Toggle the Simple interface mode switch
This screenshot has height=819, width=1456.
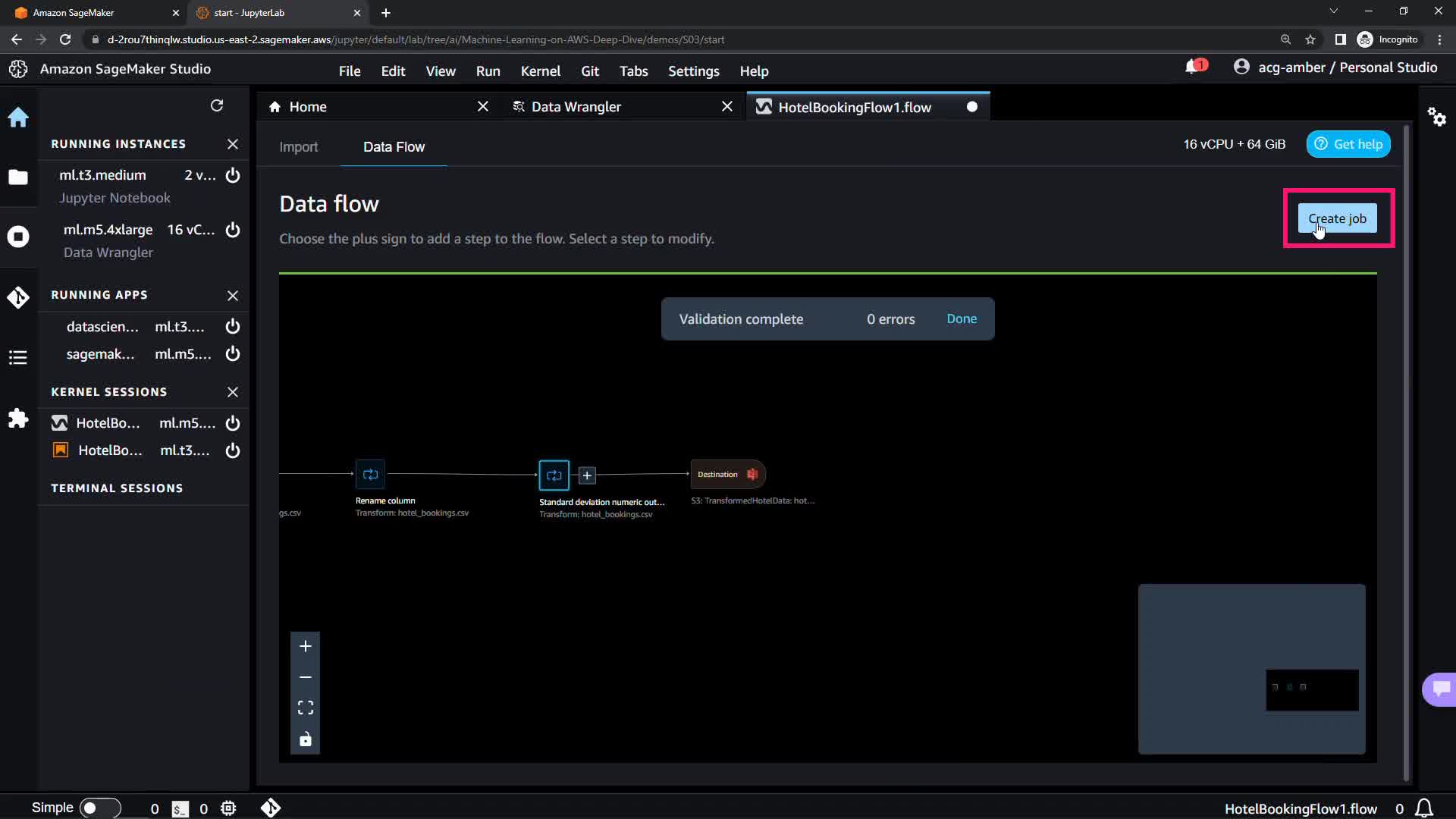[x=100, y=808]
